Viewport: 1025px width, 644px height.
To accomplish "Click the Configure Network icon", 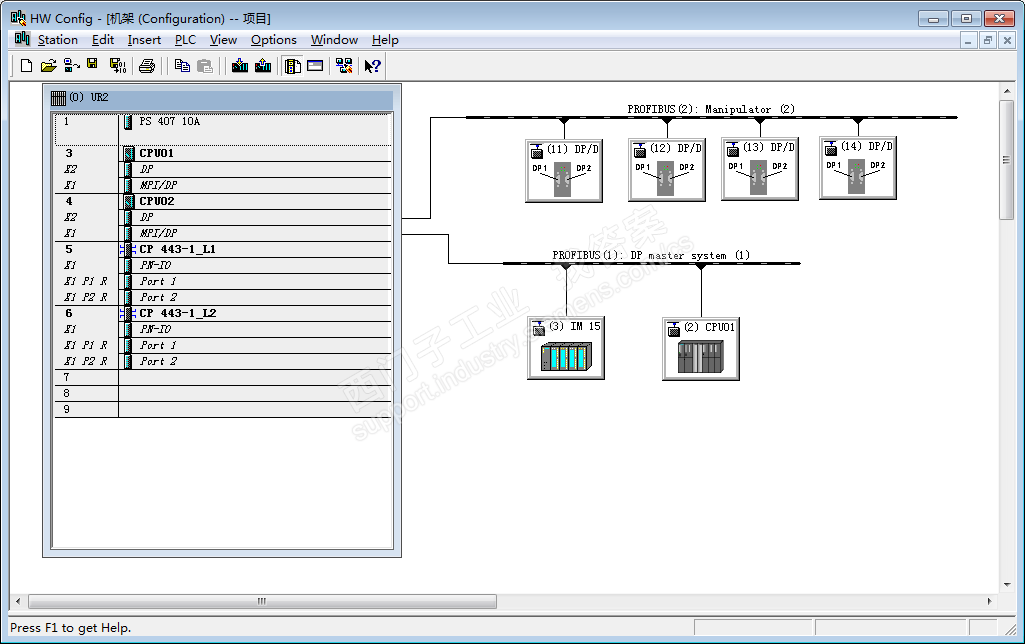I will click(344, 65).
